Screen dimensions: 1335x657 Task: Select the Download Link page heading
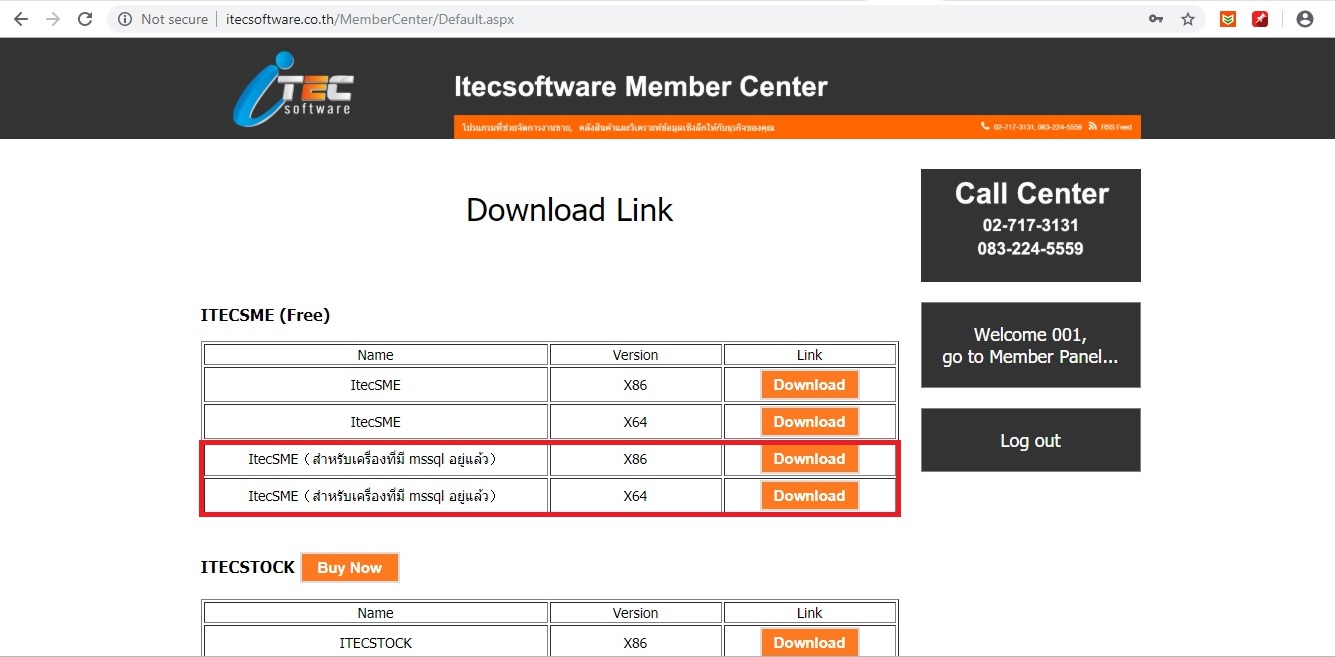tap(570, 210)
